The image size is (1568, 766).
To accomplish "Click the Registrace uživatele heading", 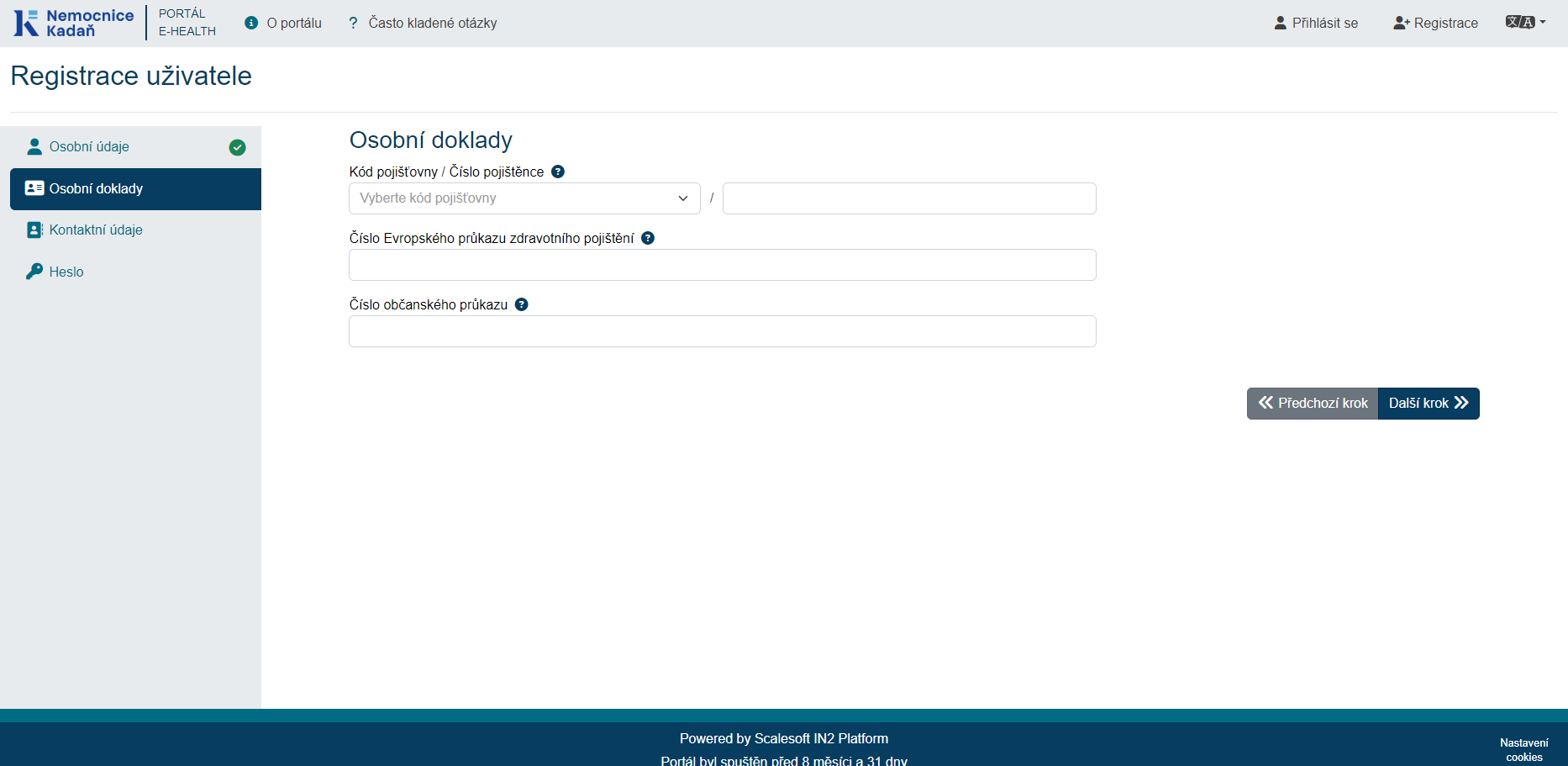I will tap(131, 76).
